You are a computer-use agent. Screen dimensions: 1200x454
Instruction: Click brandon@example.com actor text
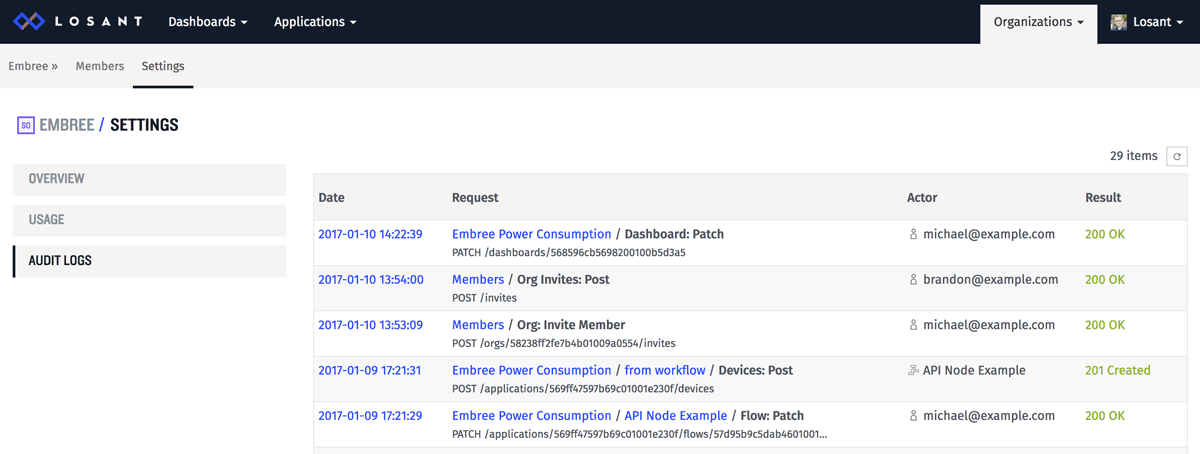[x=990, y=280]
